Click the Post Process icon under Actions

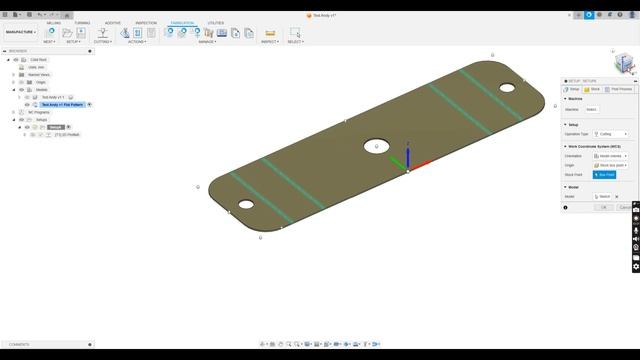click(138, 33)
